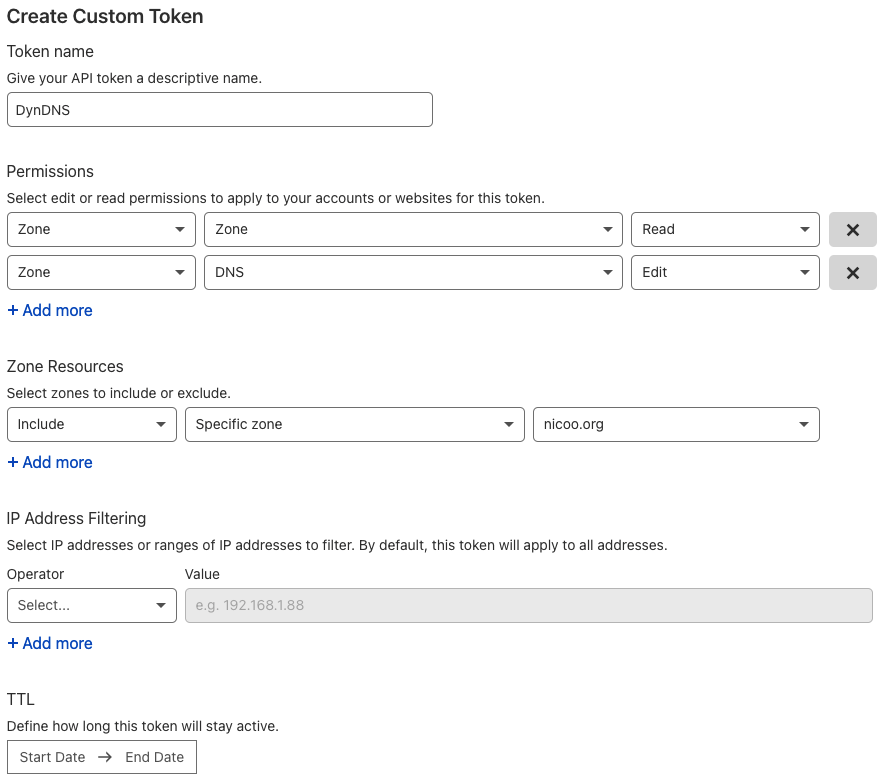Open the Include zone resource dropdown
This screenshot has width=884, height=784.
(91, 425)
